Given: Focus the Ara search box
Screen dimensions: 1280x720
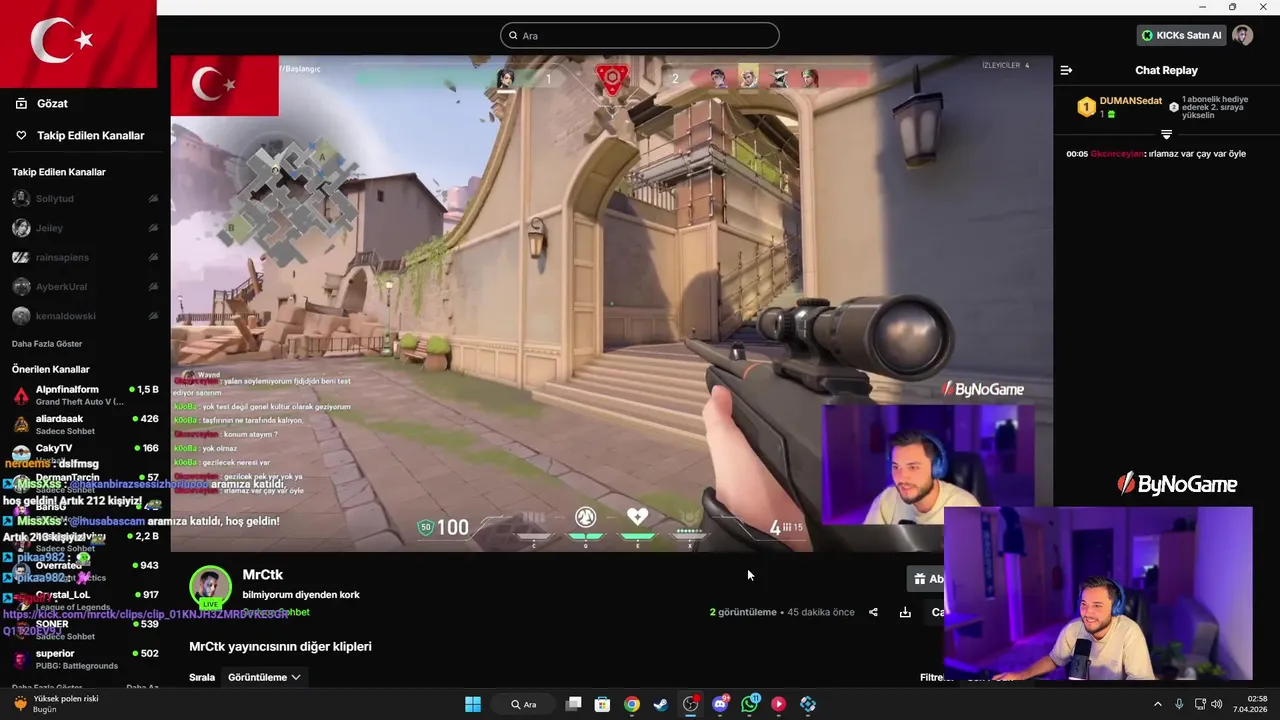Looking at the screenshot, I should click(x=640, y=35).
